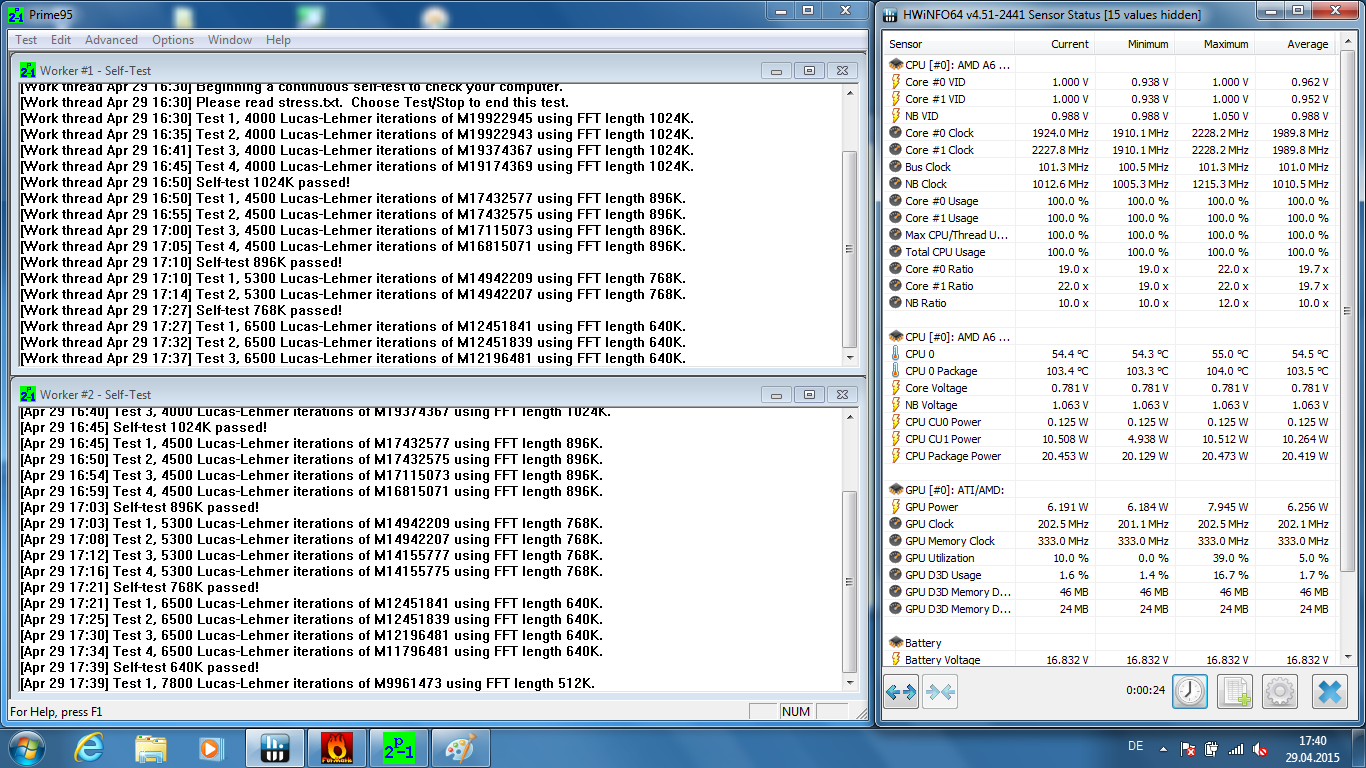Open the Advanced menu in Prime95
This screenshot has width=1366, height=768.
click(x=111, y=40)
